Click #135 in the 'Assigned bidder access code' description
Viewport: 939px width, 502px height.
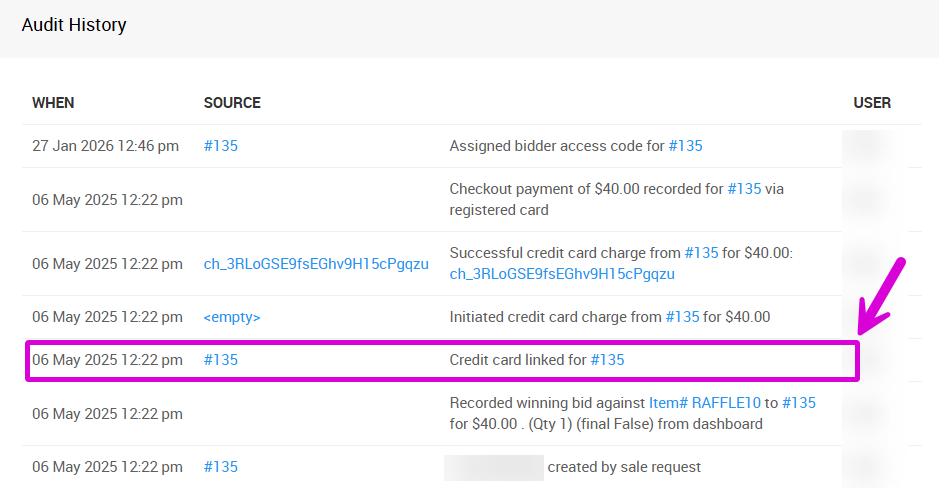coord(686,146)
